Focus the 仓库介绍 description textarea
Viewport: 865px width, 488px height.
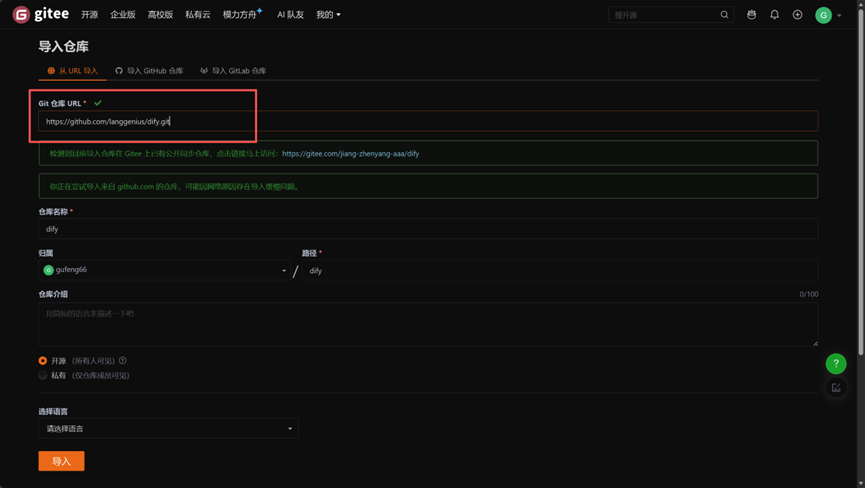428,324
